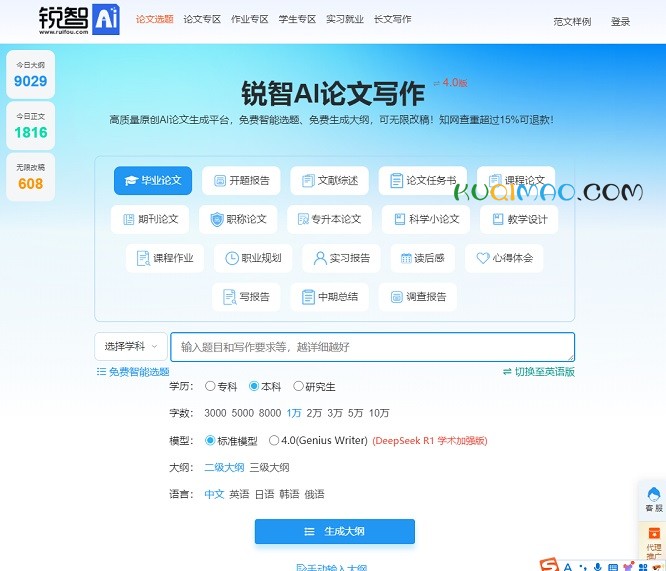Click the 今日正文 1816 counter
This screenshot has width=666, height=571.
coord(31,126)
